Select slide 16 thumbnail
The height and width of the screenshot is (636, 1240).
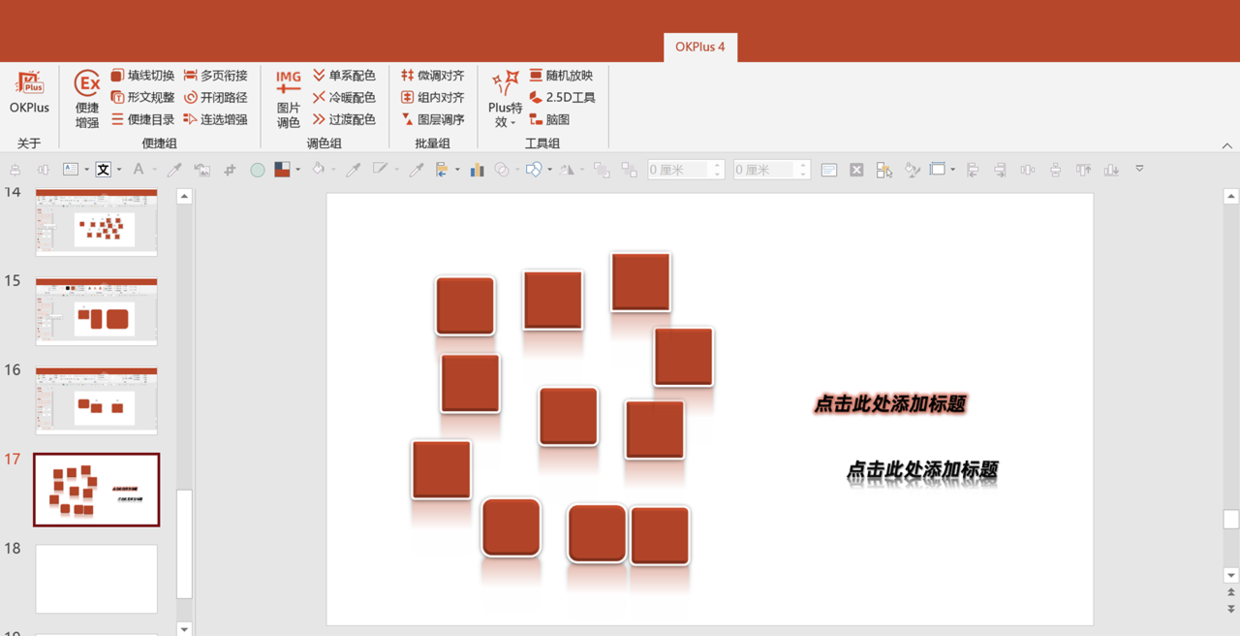coord(97,400)
